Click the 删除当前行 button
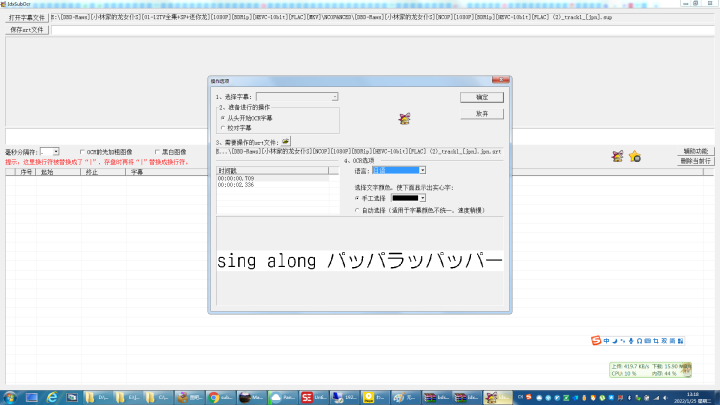Viewport: 720px width, 405px height. pyautogui.click(x=695, y=161)
